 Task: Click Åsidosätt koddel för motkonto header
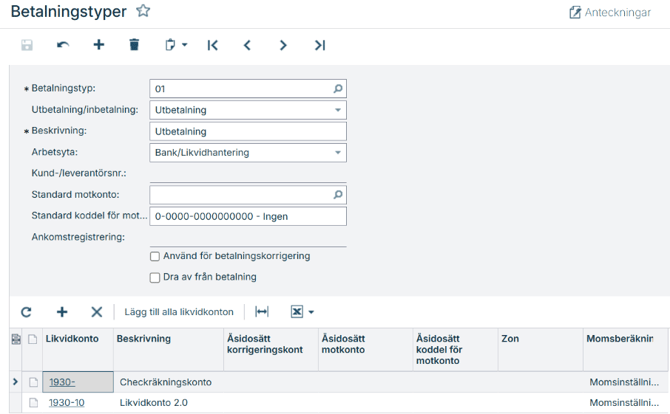[455, 349]
